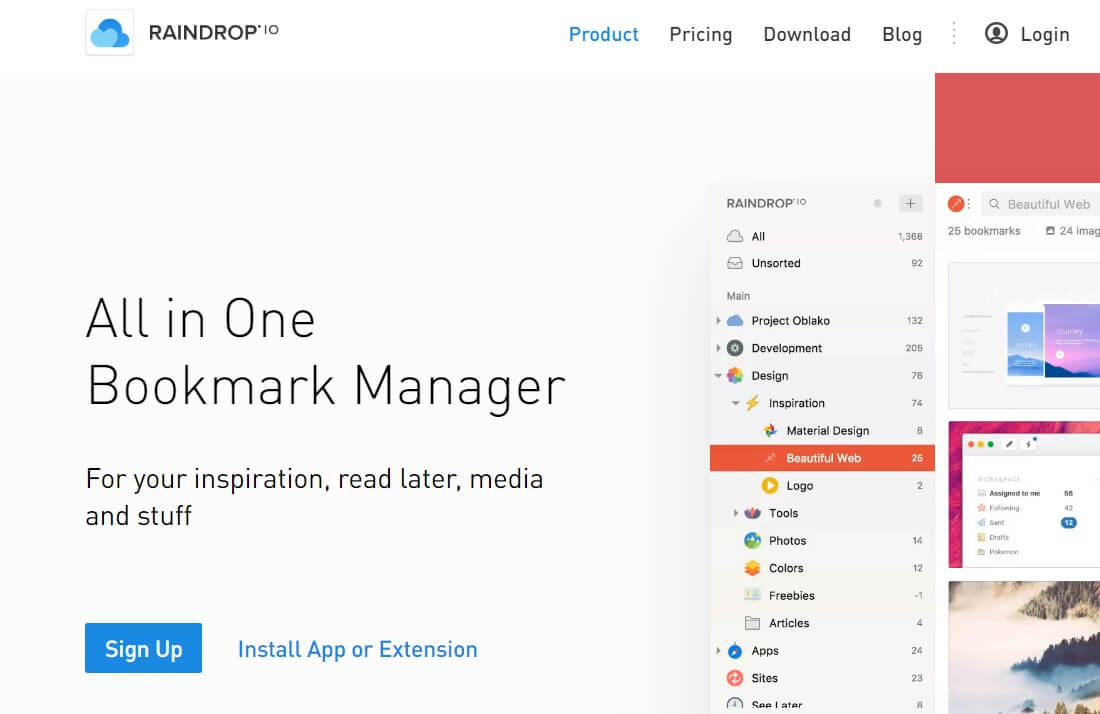Click the 25 bookmarks filter text
This screenshot has width=1100, height=714.
pyautogui.click(x=984, y=231)
